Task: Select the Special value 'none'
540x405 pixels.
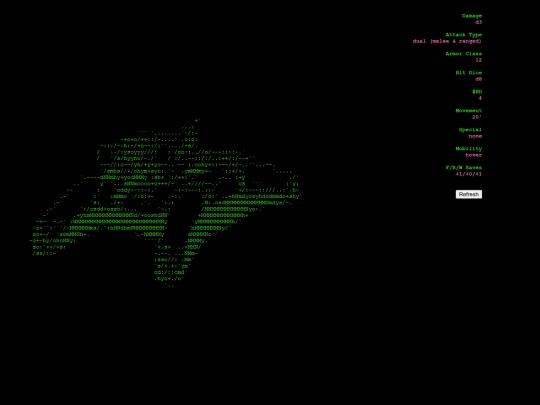Action: click(x=475, y=136)
